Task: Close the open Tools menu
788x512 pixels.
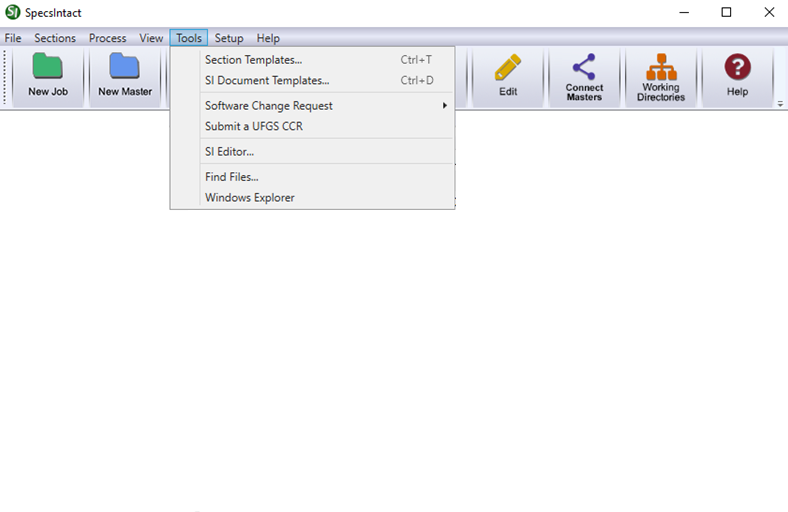Action: [x=189, y=38]
